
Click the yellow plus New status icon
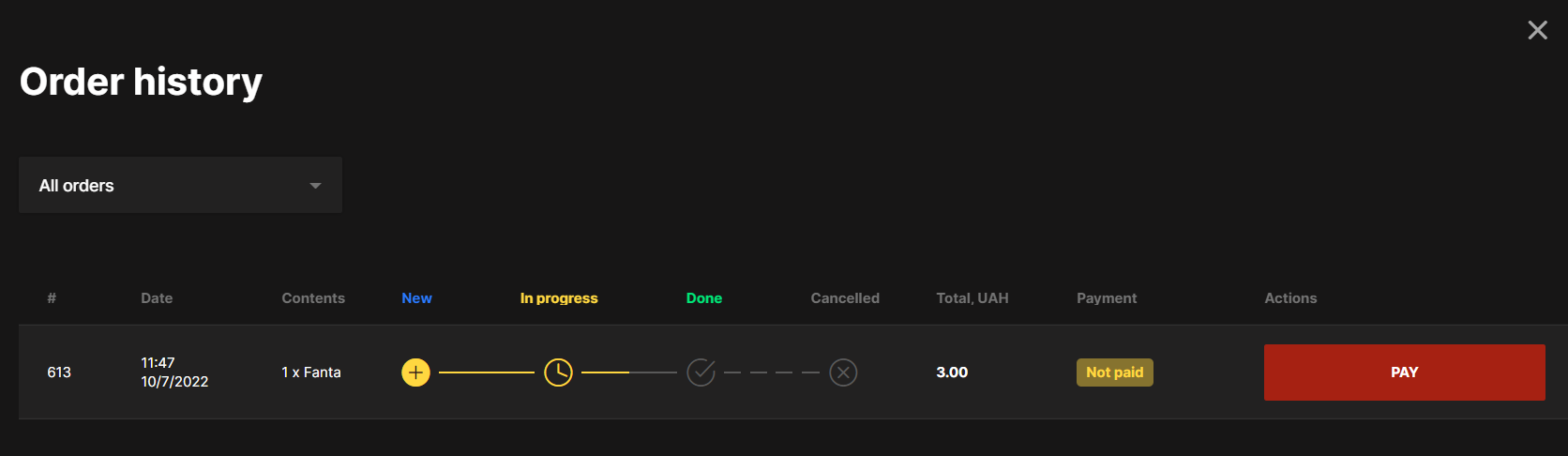coord(415,372)
